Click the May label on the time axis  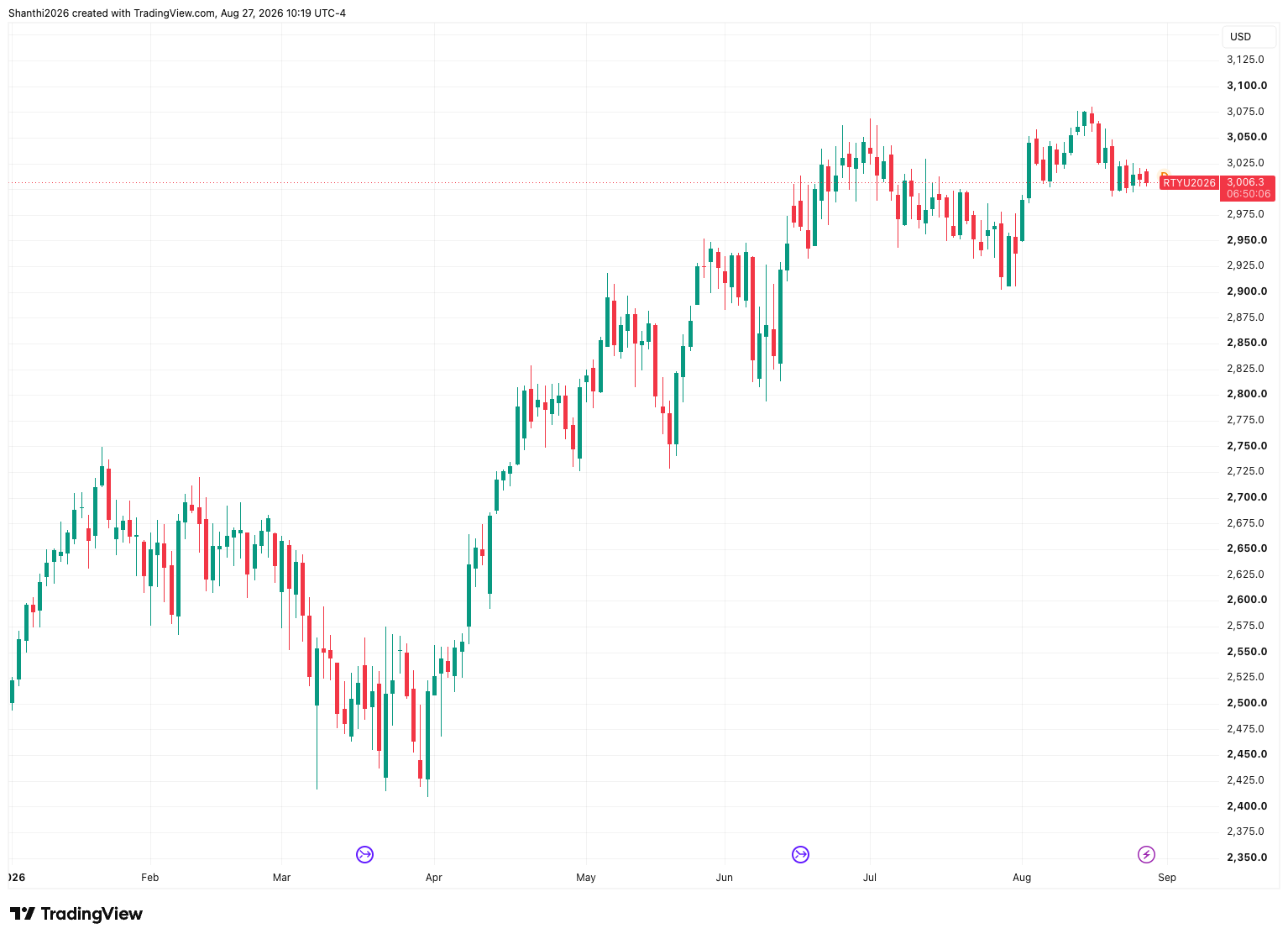tap(586, 878)
